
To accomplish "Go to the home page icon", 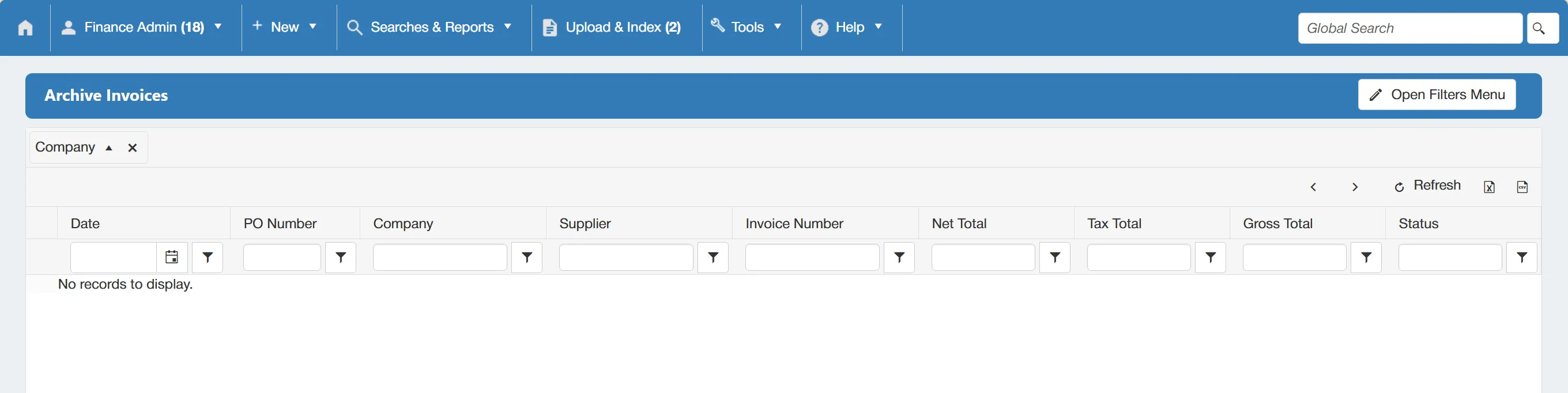I will [25, 28].
